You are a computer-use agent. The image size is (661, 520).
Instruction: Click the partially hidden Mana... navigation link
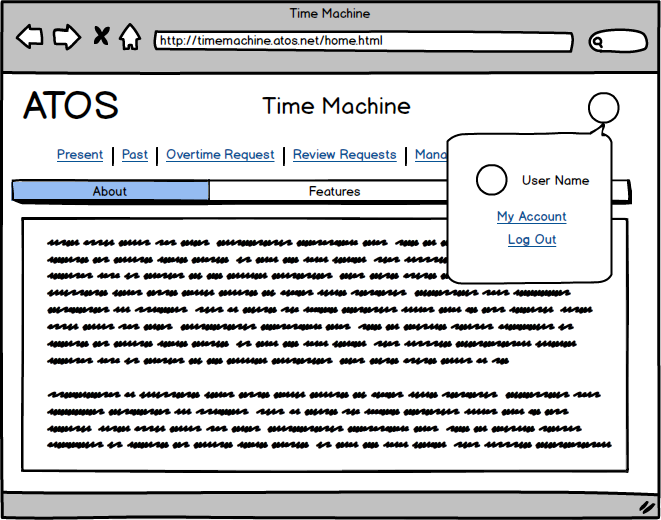(x=430, y=155)
